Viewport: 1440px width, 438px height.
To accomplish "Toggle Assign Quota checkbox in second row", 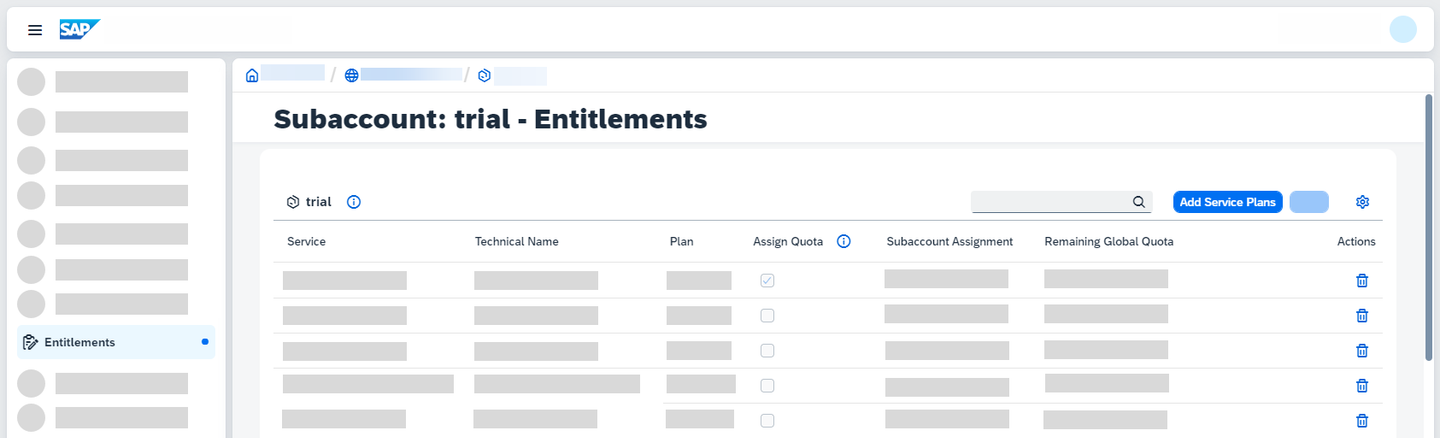I will [x=767, y=316].
